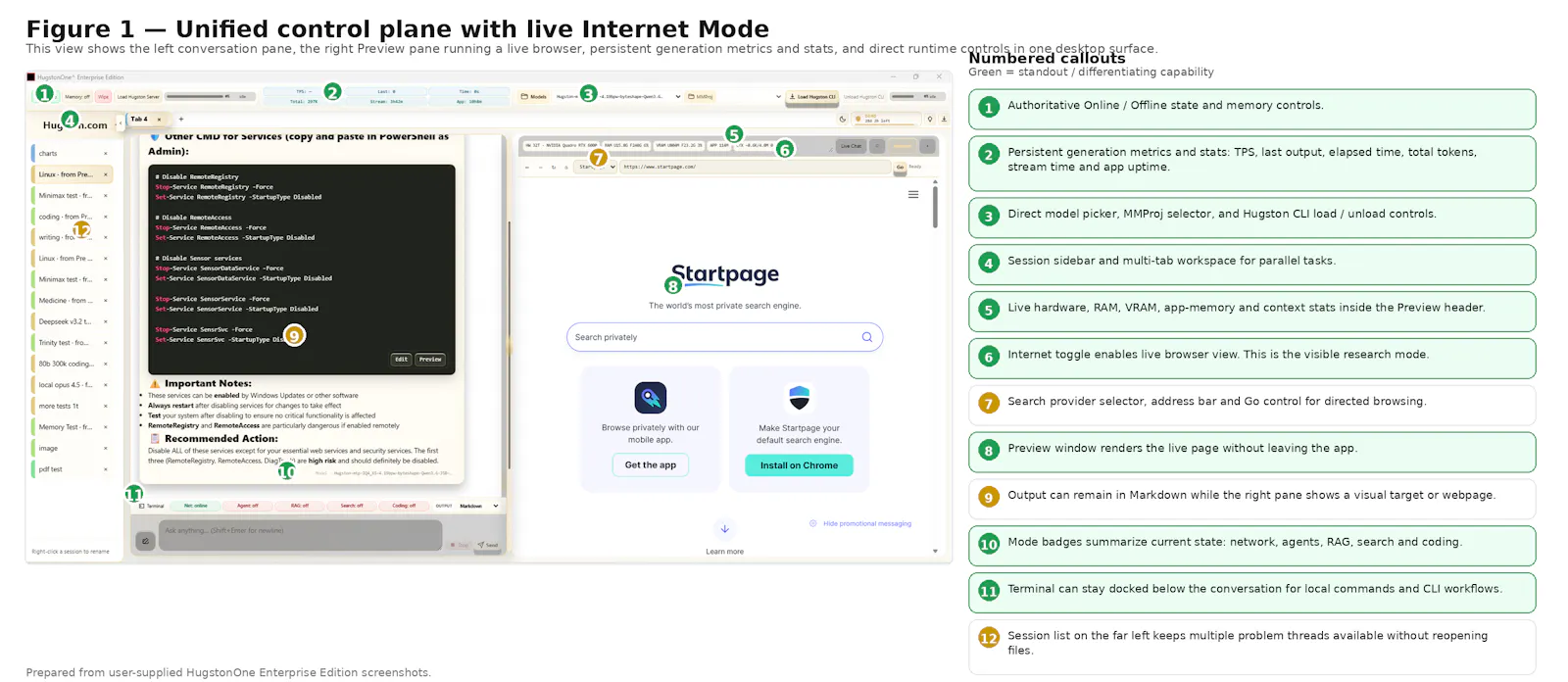Click the Learn more down-arrow circle

click(724, 529)
